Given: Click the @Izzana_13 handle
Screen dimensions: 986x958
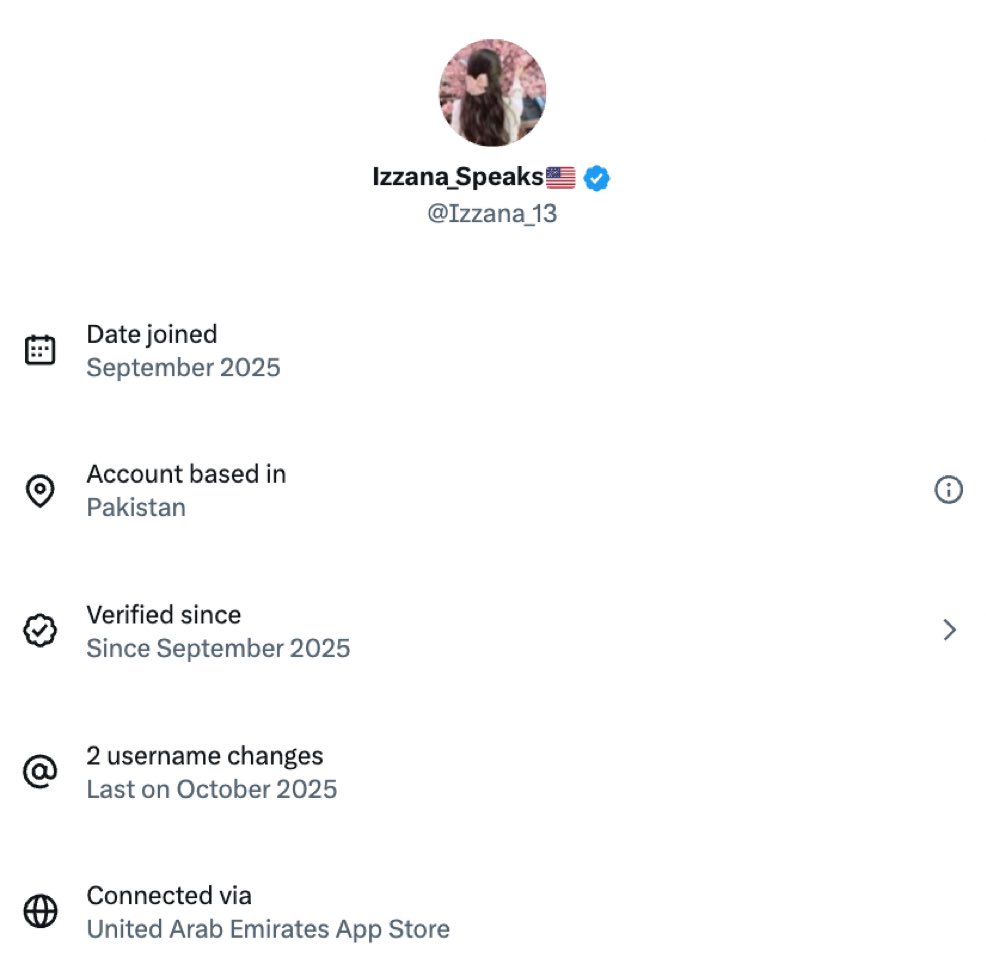Looking at the screenshot, I should click(x=492, y=213).
